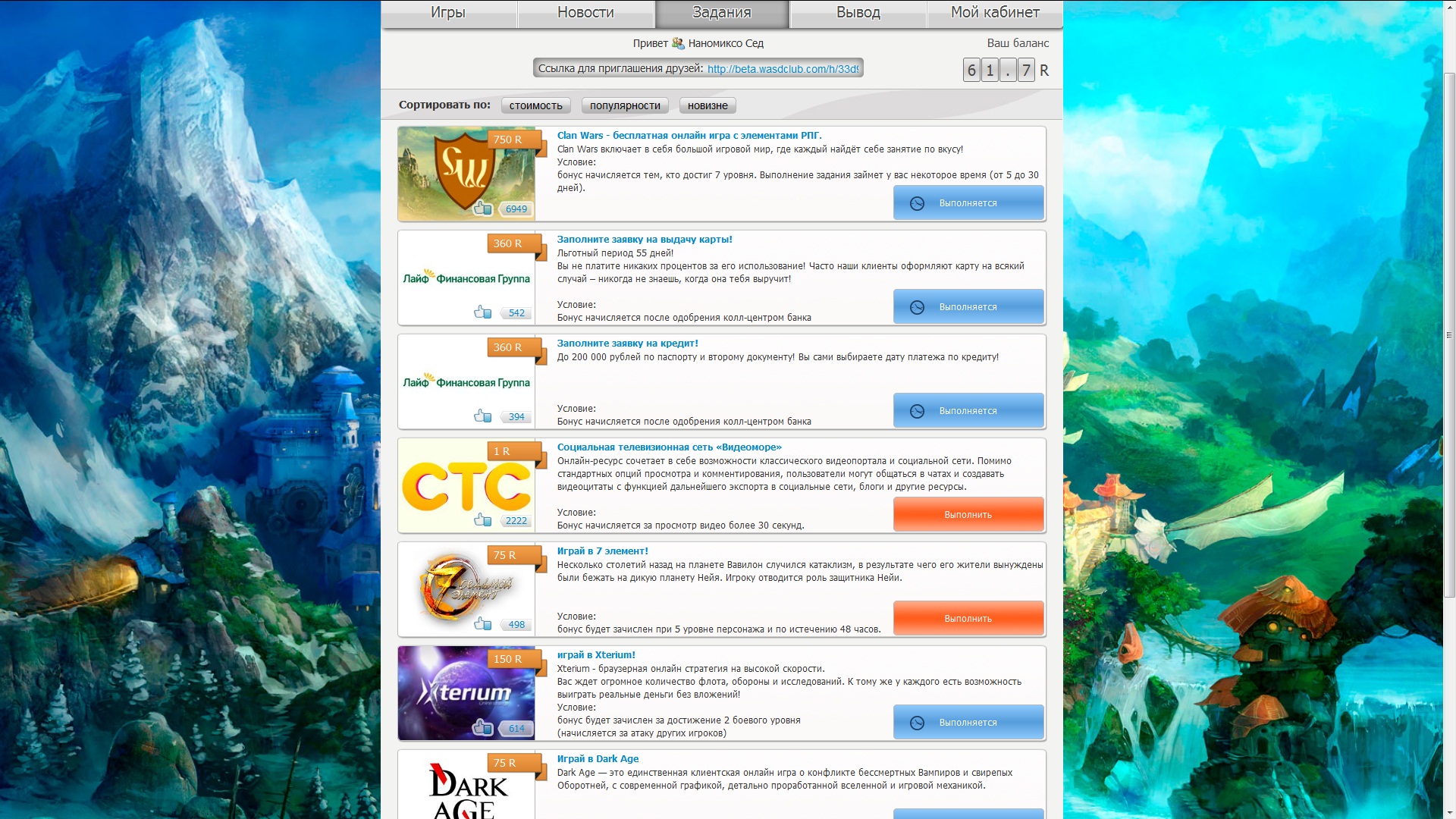Click the balance display 61.7 R

1006,71
